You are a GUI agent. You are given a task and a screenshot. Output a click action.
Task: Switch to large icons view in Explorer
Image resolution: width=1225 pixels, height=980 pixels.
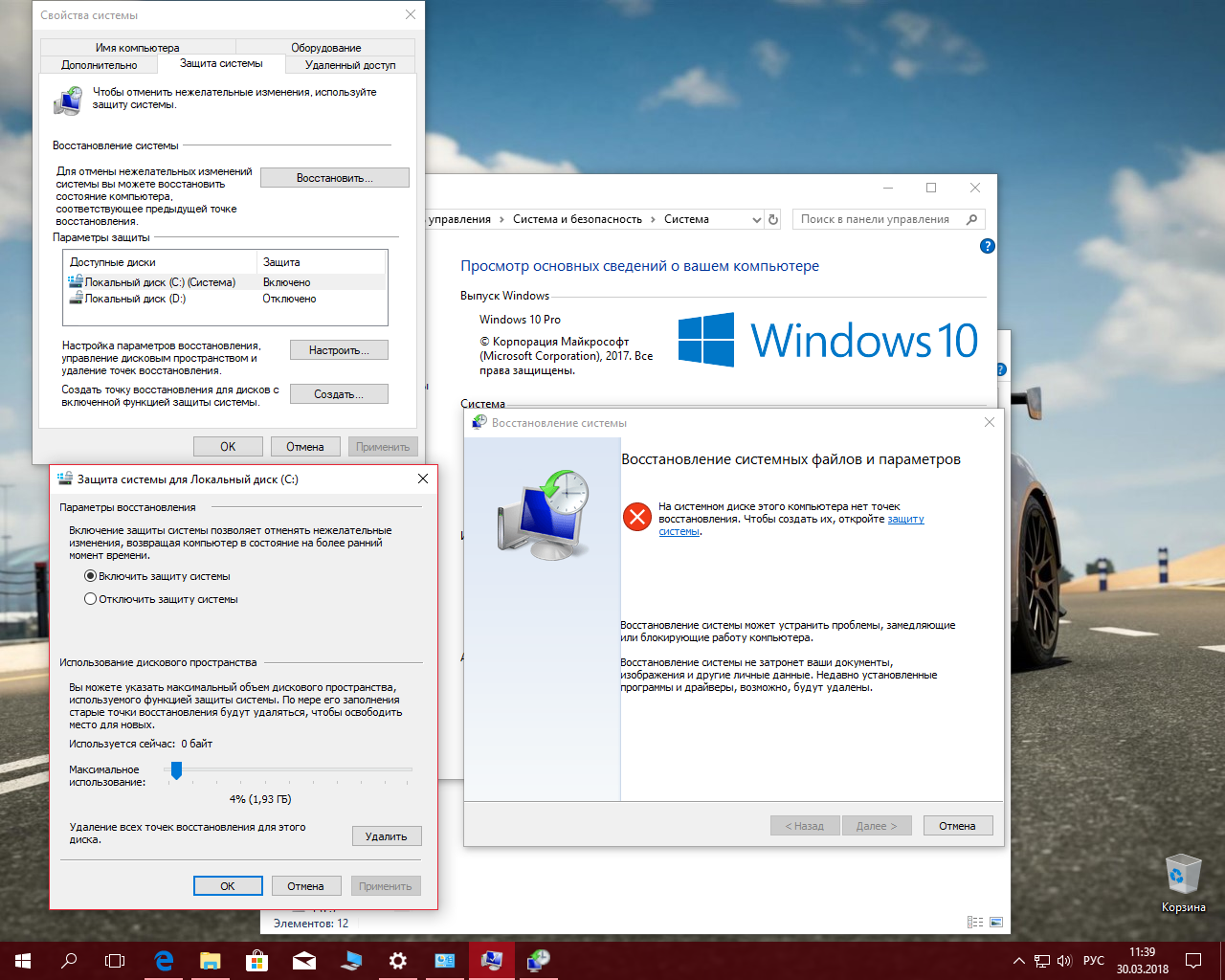tap(996, 923)
